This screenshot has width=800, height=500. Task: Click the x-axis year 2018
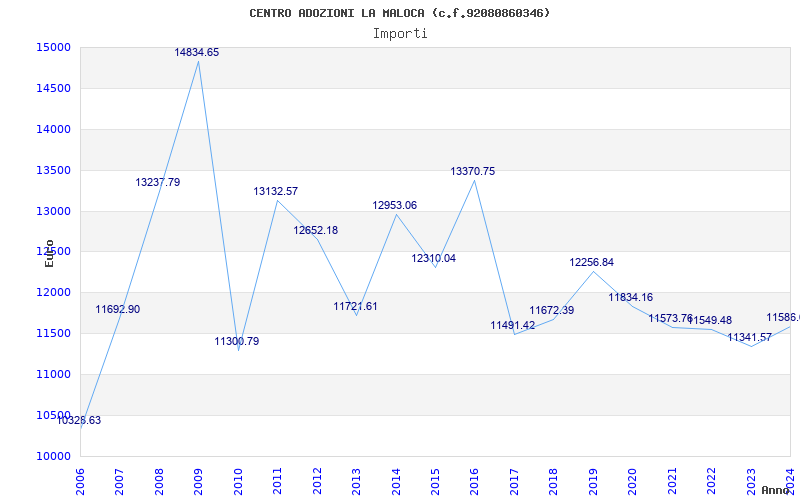click(554, 481)
